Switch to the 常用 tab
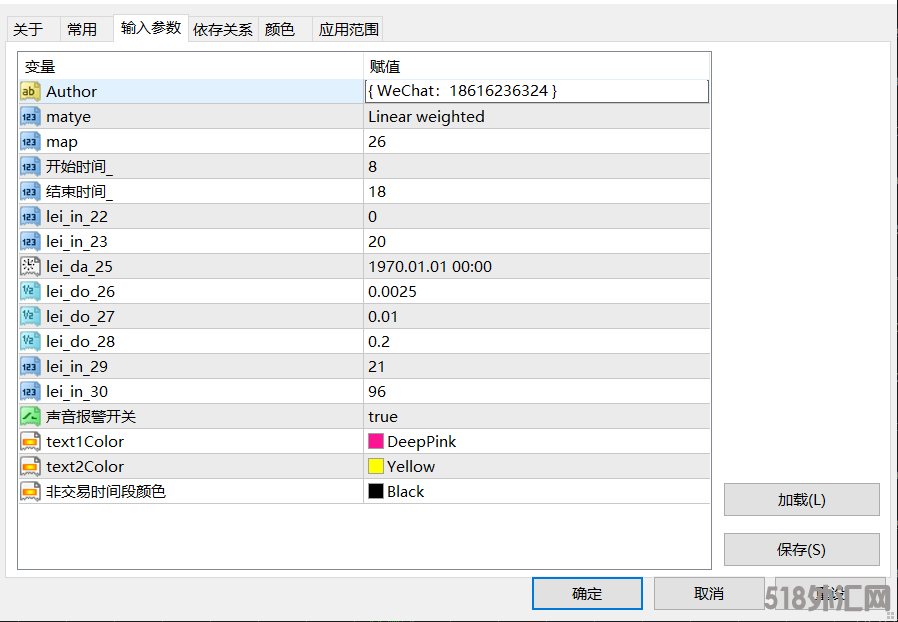 pos(86,29)
